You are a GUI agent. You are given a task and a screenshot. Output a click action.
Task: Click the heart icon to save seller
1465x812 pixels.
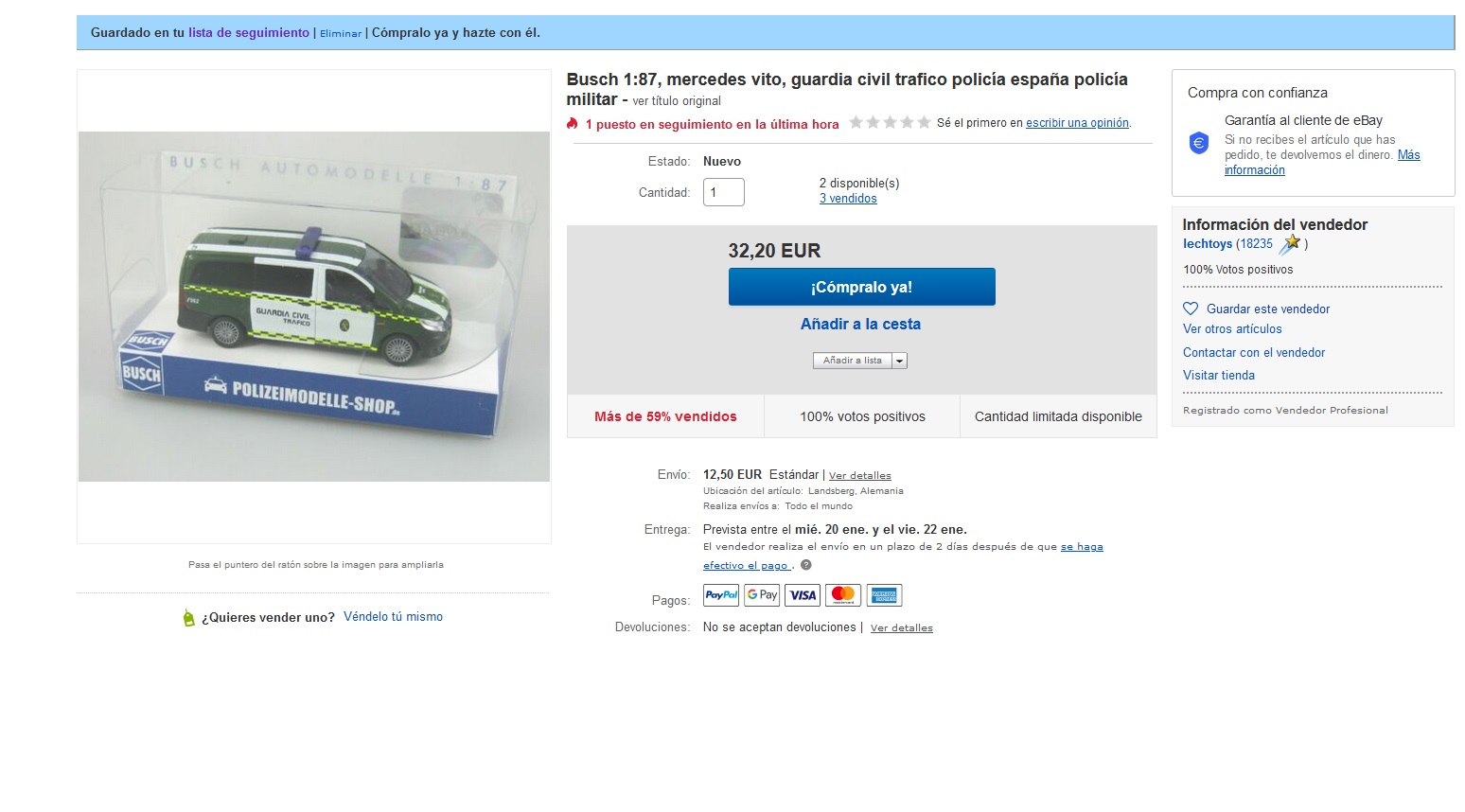coord(1191,309)
